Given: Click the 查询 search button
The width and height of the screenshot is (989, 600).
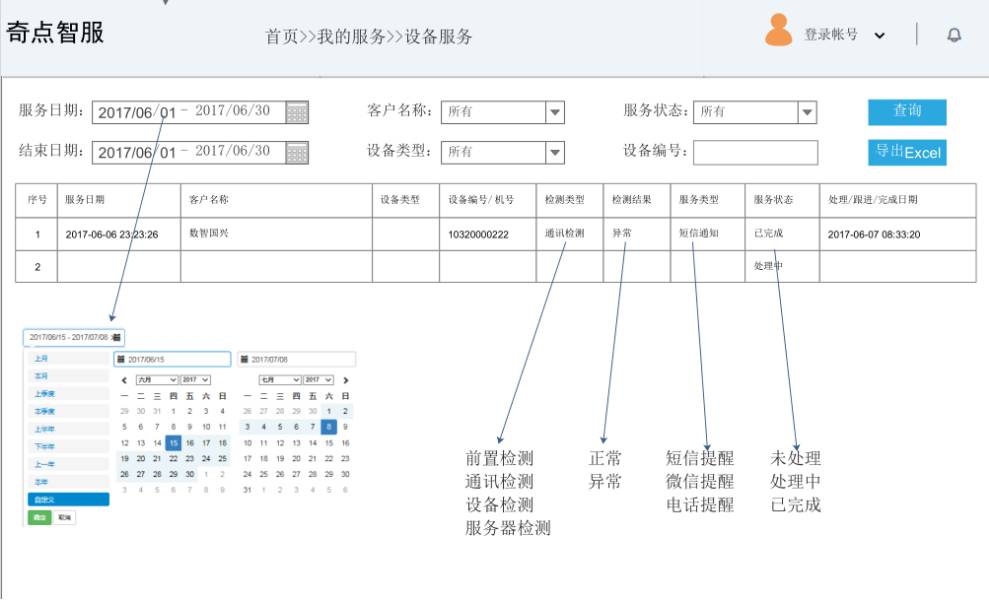Looking at the screenshot, I should pyautogui.click(x=906, y=112).
